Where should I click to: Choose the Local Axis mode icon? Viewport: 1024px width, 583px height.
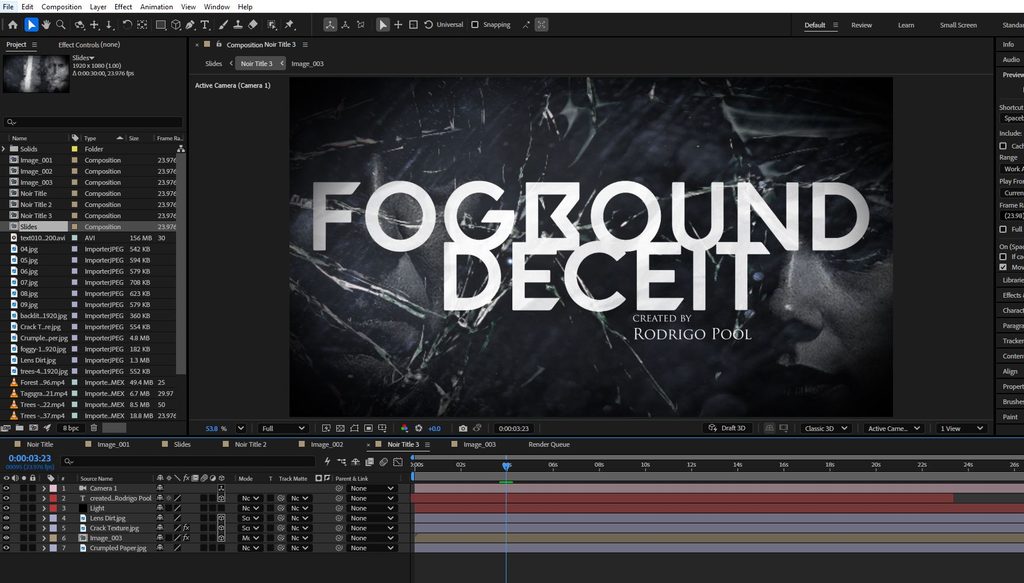click(330, 25)
